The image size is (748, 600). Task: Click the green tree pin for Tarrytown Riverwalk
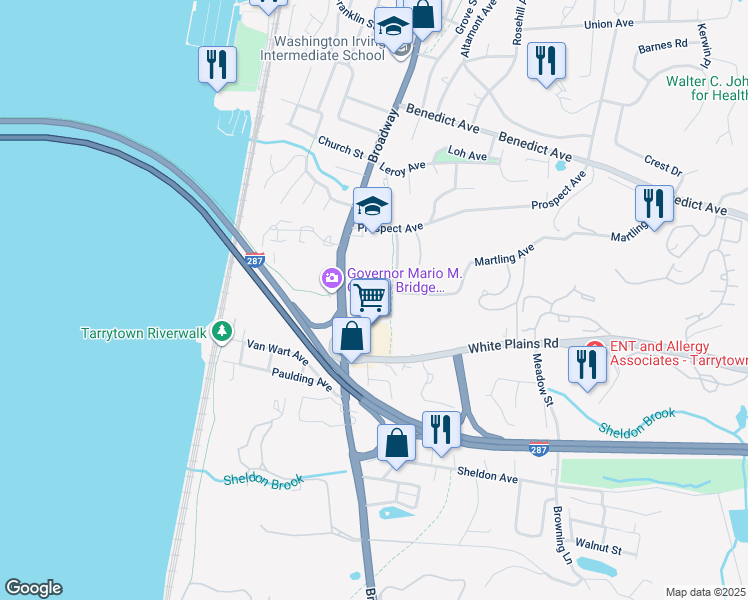[221, 331]
